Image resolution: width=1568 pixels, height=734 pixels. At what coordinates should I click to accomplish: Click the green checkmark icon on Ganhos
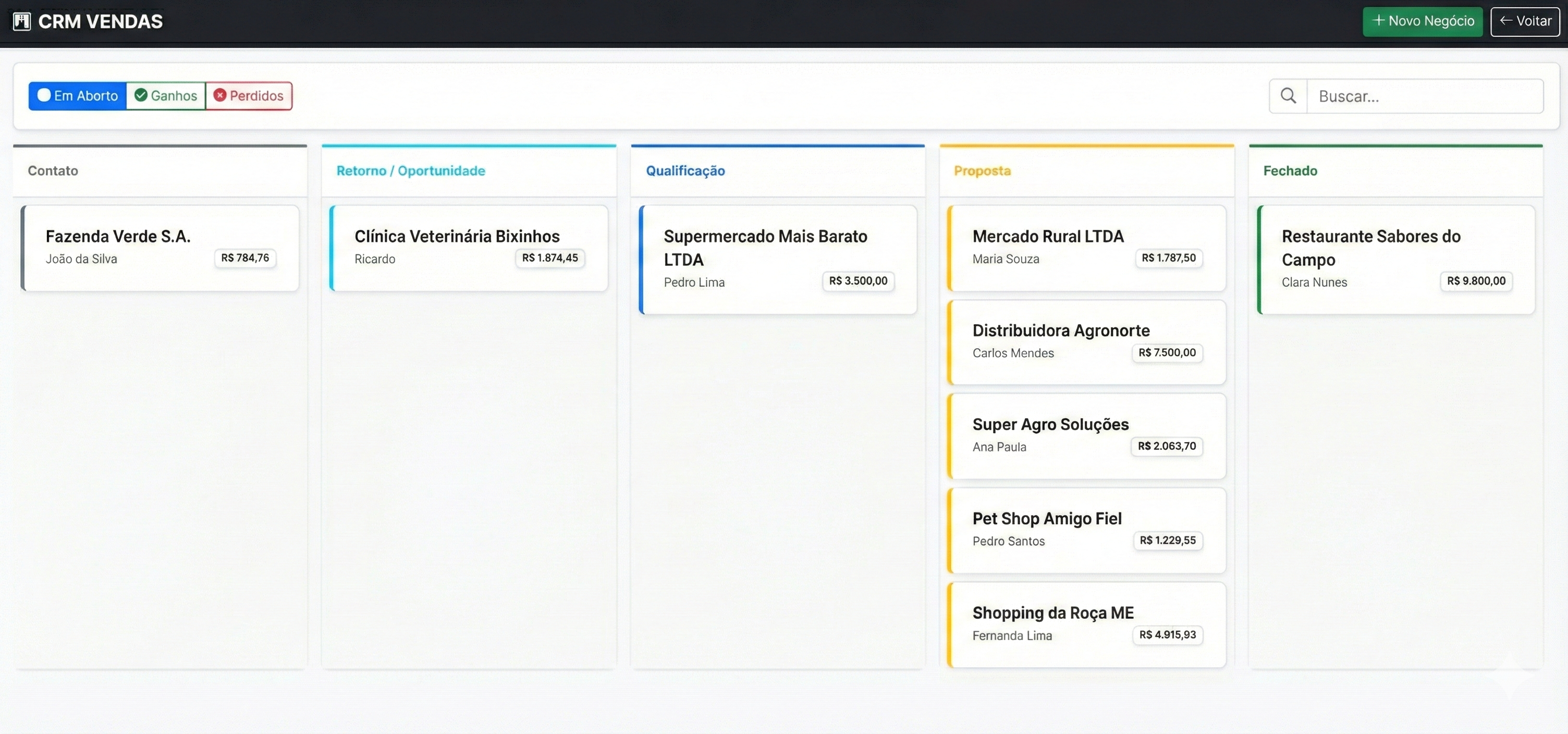pos(141,95)
